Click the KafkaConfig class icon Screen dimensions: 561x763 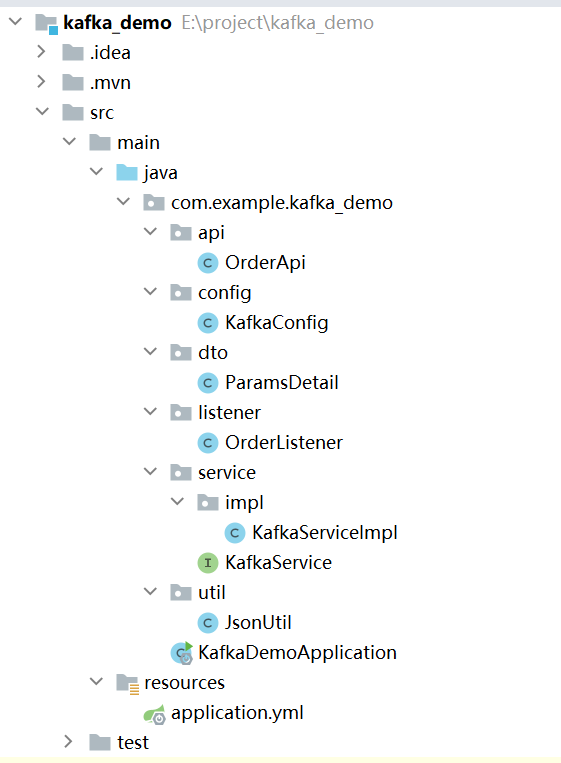coord(208,323)
